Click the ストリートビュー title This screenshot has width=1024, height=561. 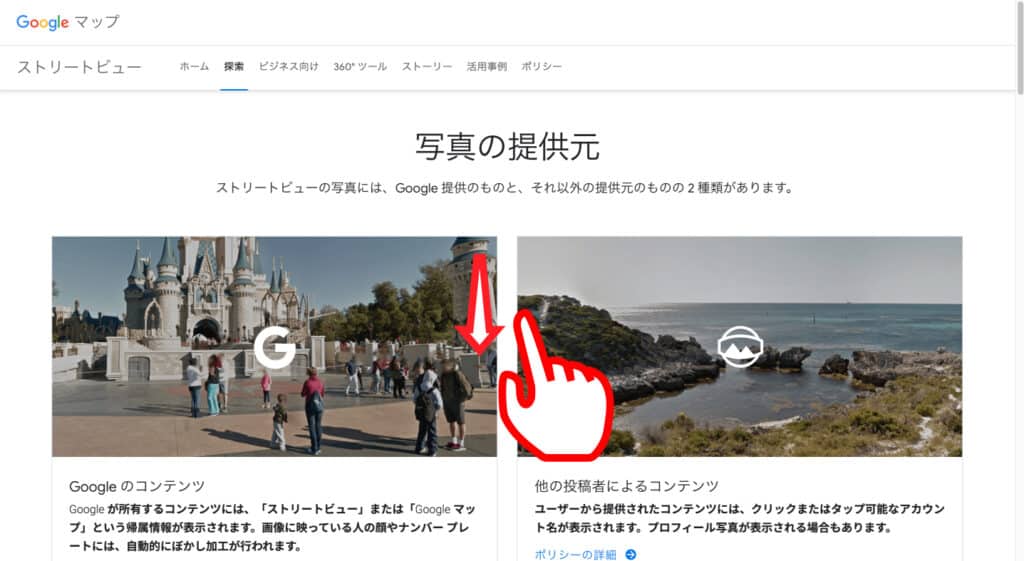click(79, 67)
